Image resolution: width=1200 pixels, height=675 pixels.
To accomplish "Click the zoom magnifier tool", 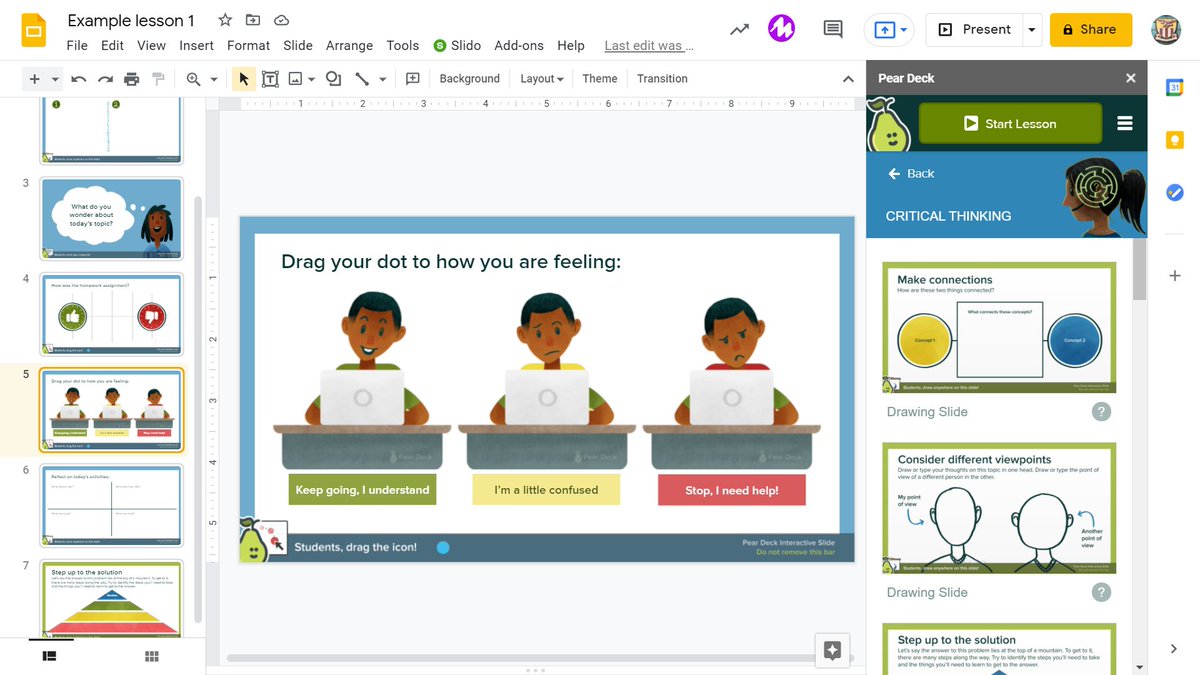I will 193,79.
